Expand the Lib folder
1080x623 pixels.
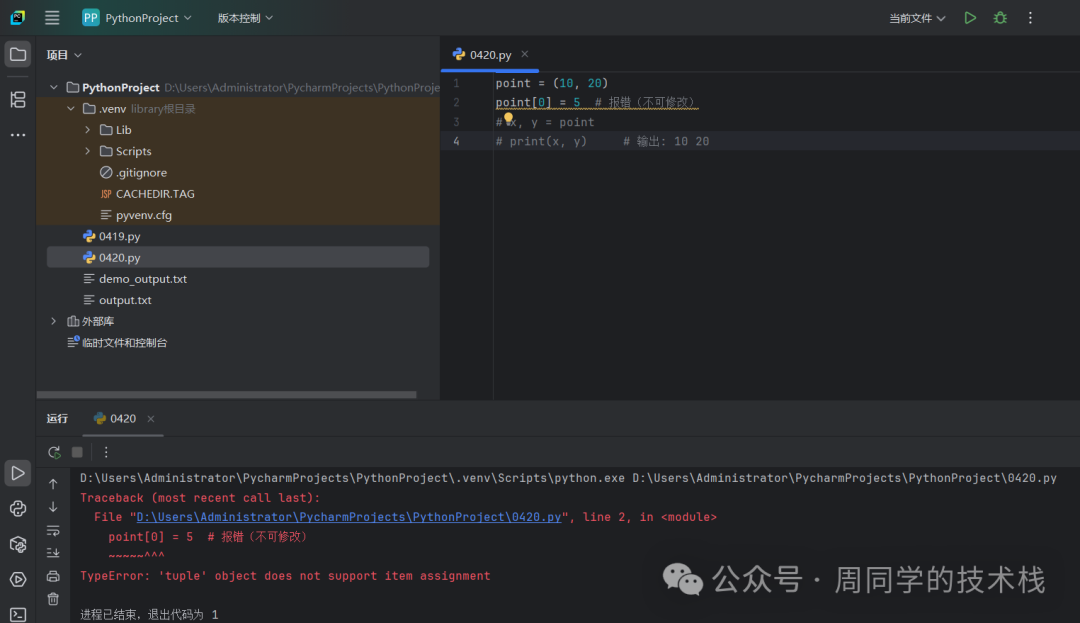(x=88, y=130)
